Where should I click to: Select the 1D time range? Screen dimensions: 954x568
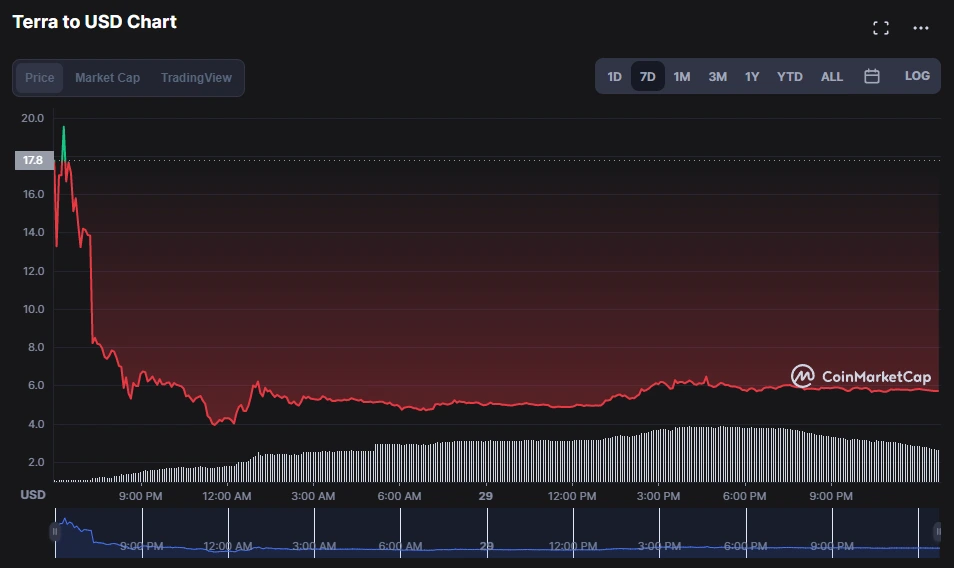[615, 77]
